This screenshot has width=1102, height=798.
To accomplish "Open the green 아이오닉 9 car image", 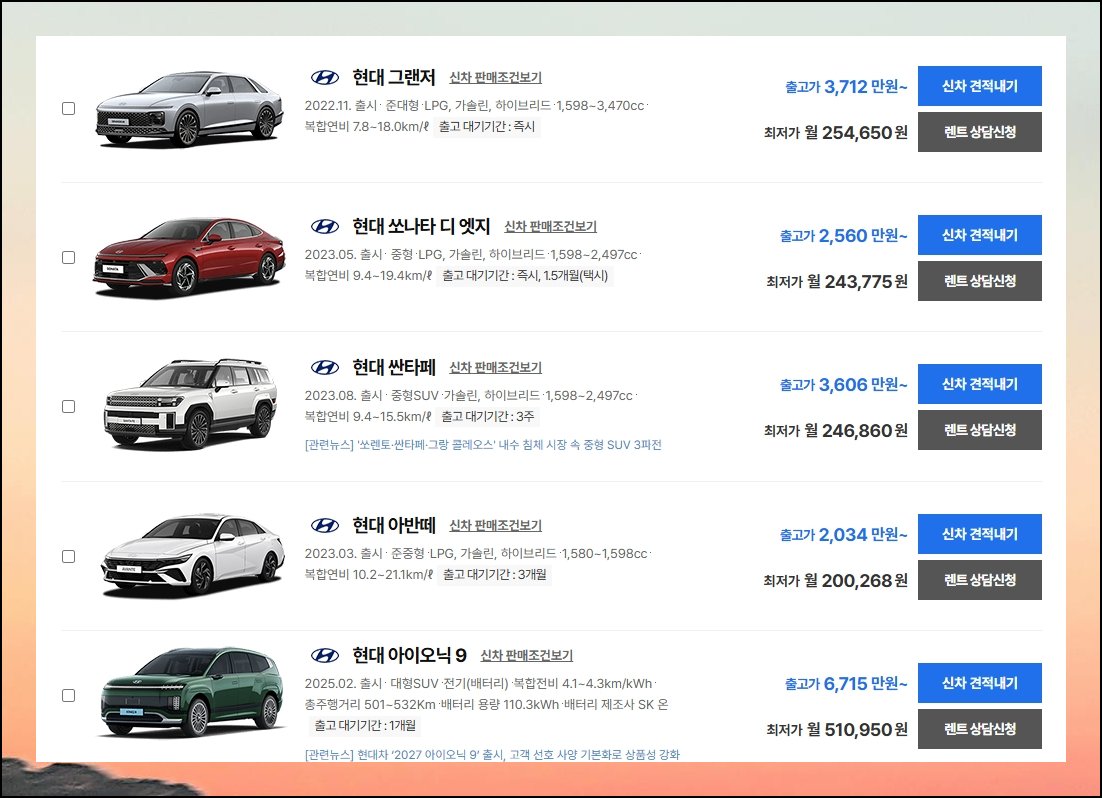I will coord(191,693).
